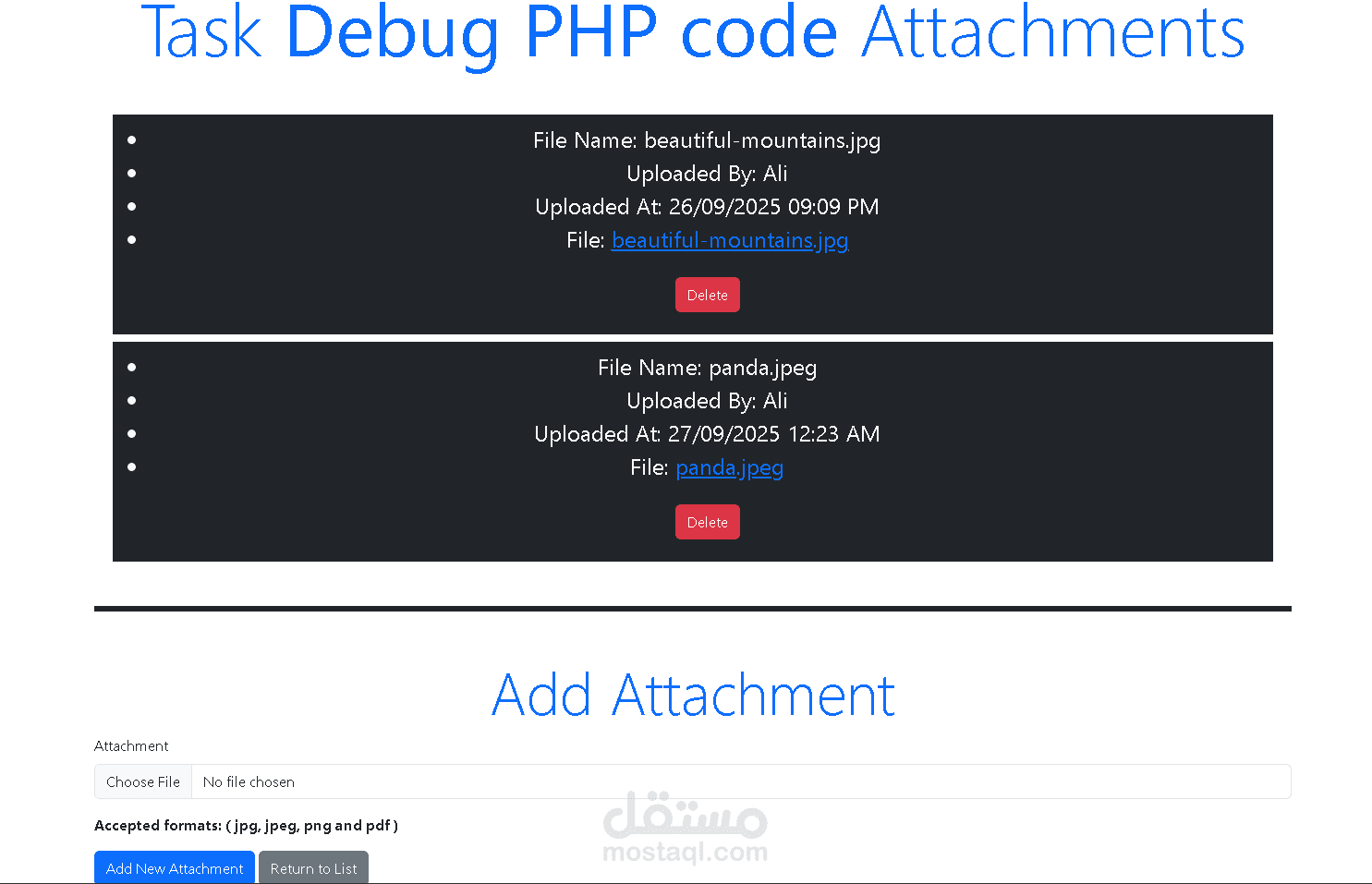Go back using Return to List
Screen dimensions: 1372x884
click(313, 868)
